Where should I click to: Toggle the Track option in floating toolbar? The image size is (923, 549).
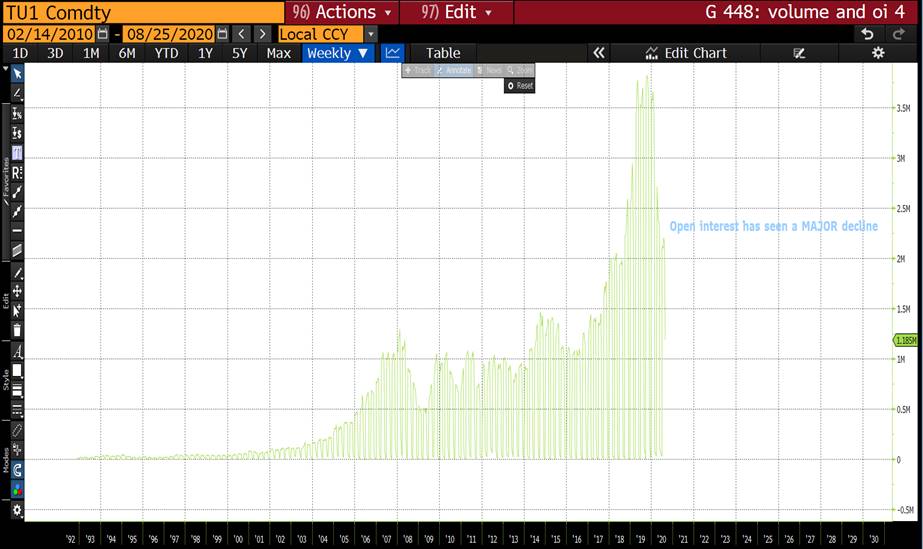pos(419,71)
